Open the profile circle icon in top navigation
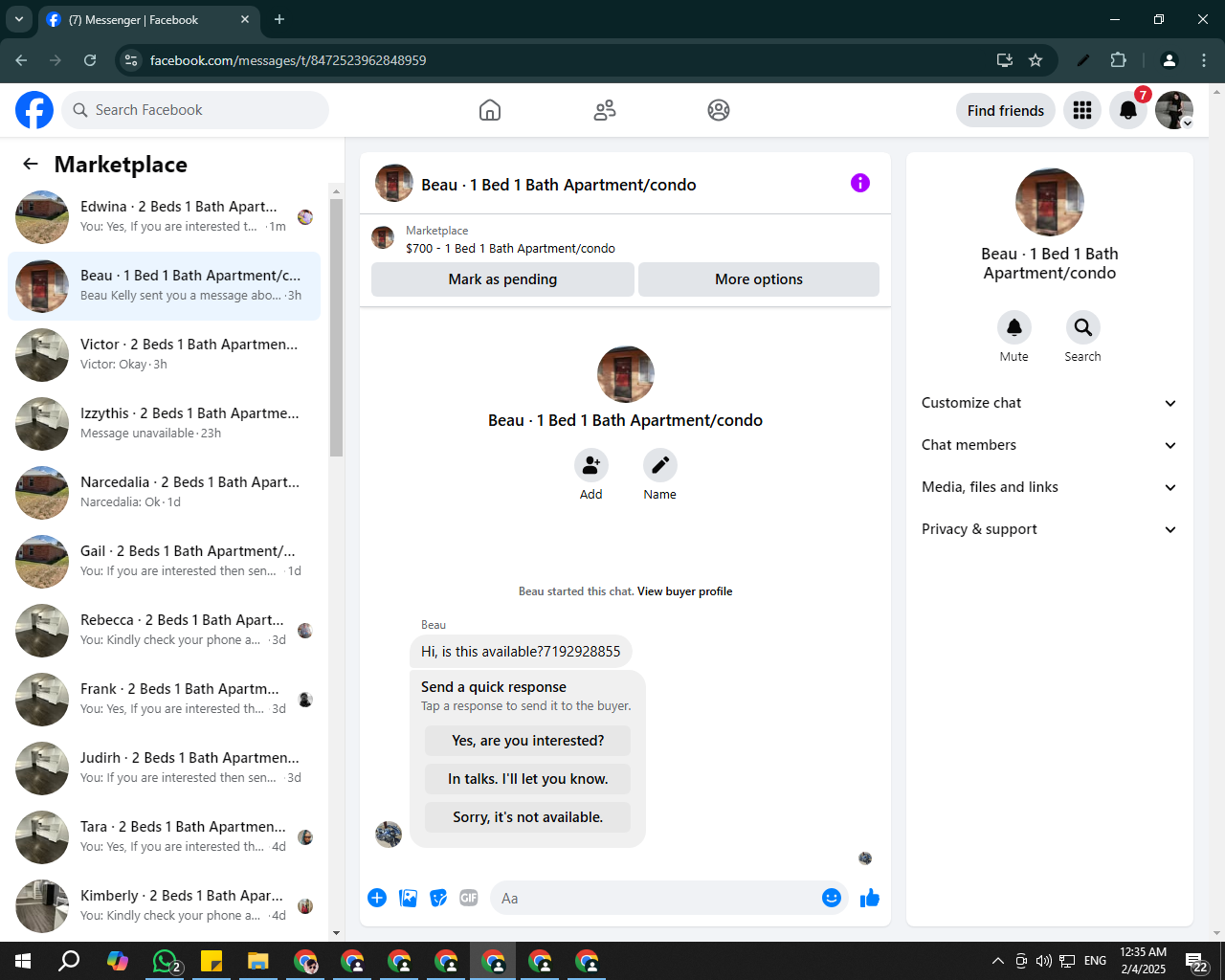 pos(719,110)
